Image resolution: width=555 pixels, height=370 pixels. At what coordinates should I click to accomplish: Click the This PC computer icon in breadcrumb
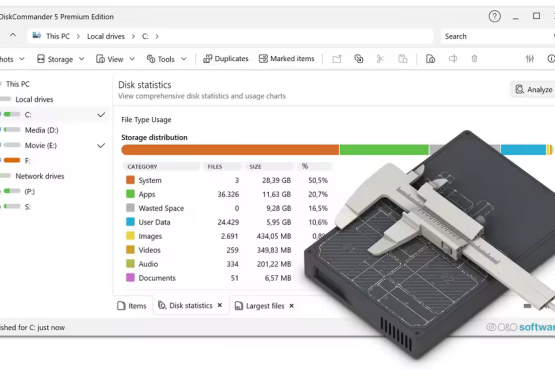[36, 35]
